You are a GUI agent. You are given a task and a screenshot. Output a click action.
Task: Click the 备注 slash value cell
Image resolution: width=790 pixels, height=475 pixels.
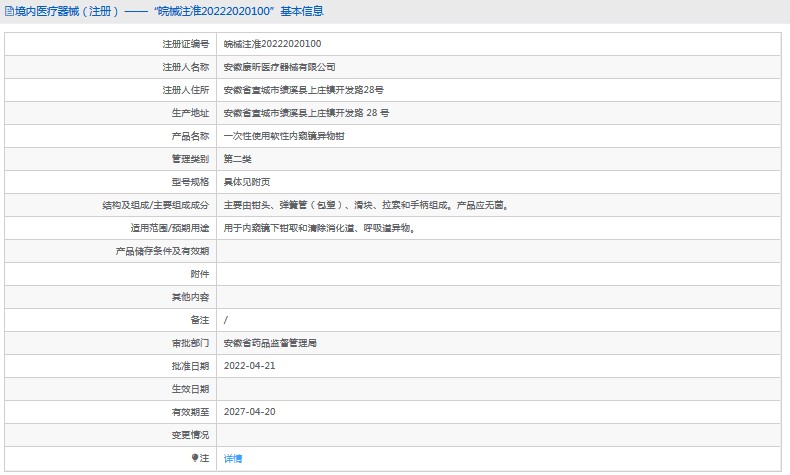click(x=498, y=320)
